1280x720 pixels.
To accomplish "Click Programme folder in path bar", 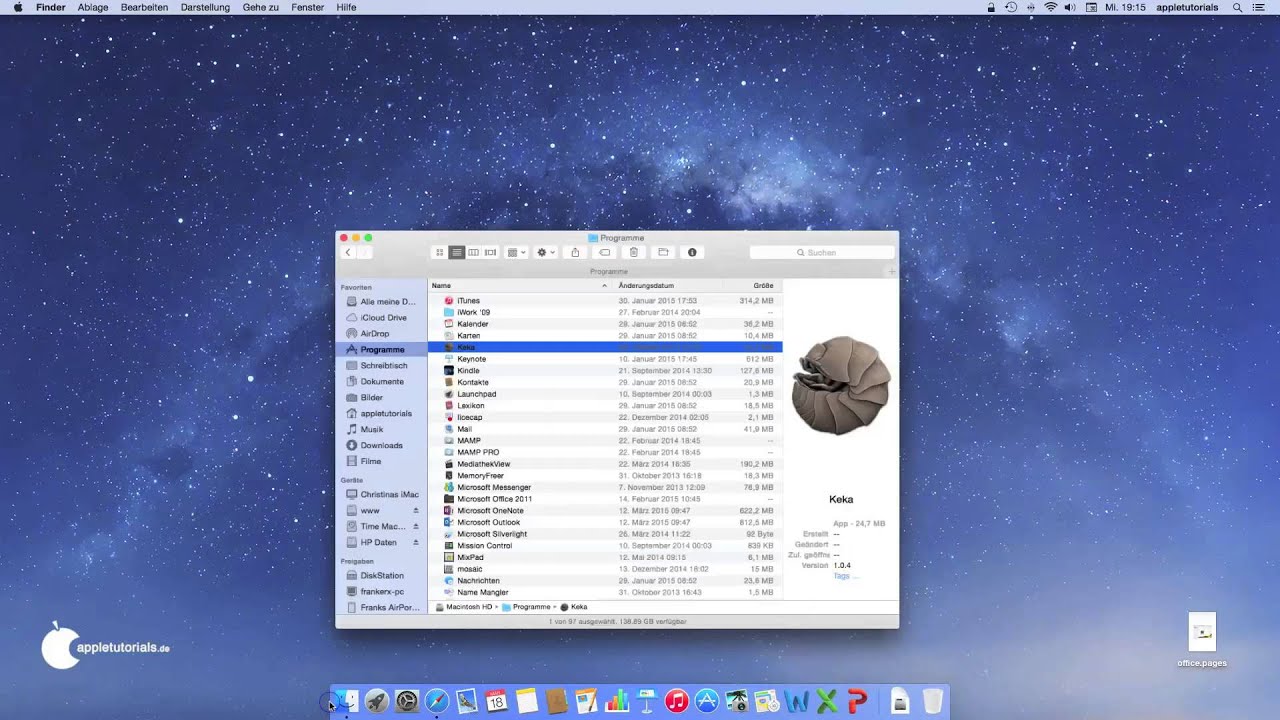I will pos(526,607).
